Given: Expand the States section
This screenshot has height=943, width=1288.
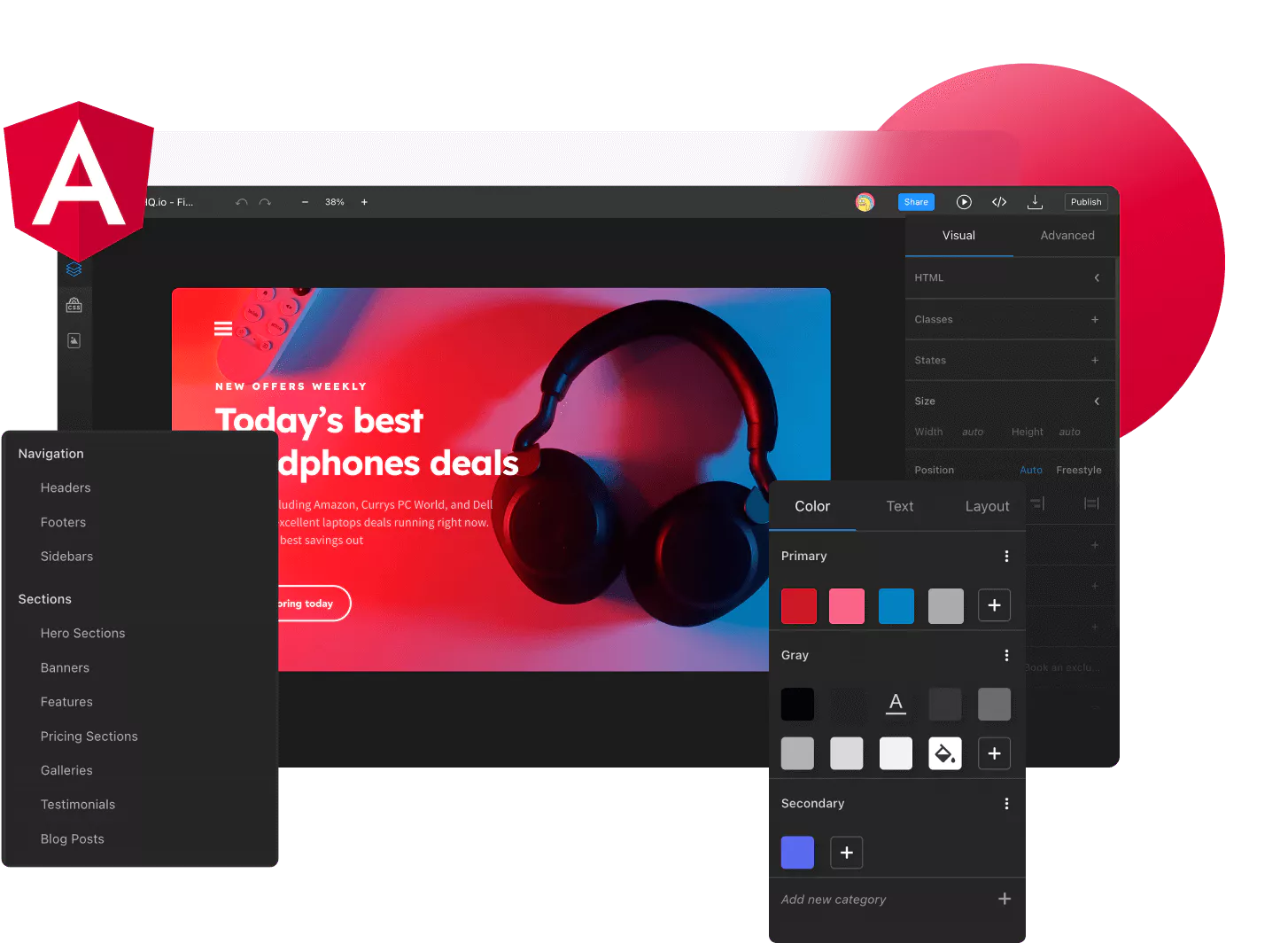Looking at the screenshot, I should point(1095,360).
